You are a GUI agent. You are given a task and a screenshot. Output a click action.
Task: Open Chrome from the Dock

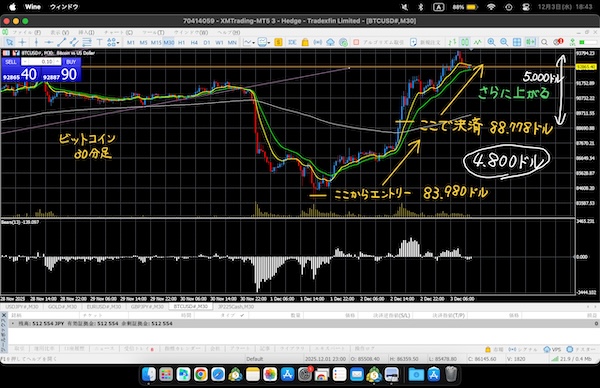201,374
